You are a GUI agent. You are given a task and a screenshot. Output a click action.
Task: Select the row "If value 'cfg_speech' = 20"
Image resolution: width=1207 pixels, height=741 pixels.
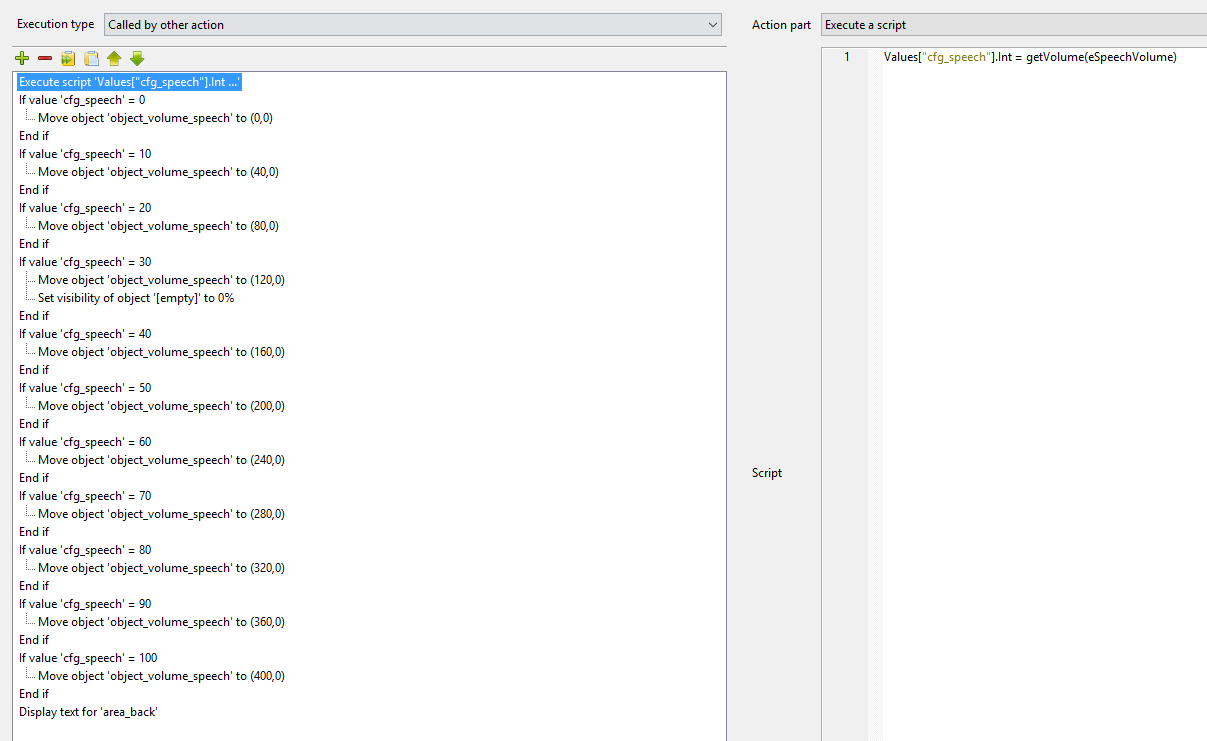click(85, 208)
